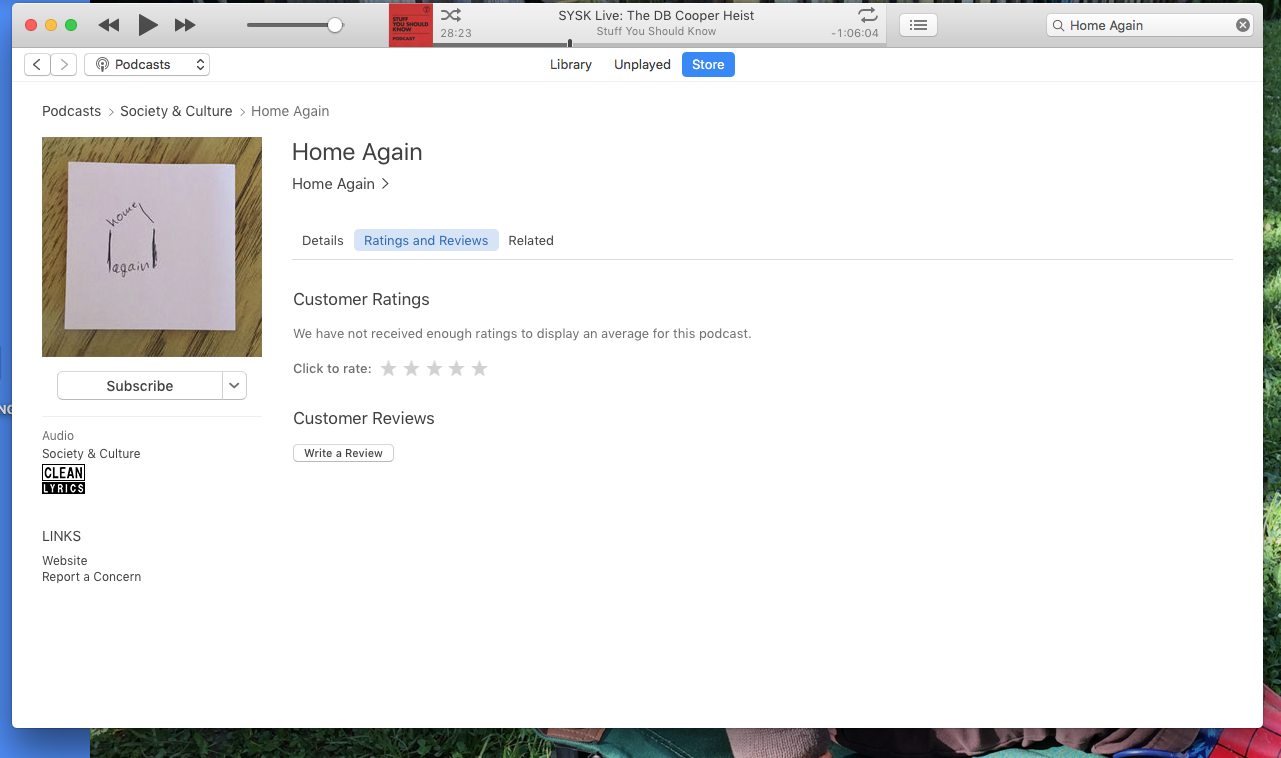
Task: Go back with the left arrow
Action: coord(37,65)
